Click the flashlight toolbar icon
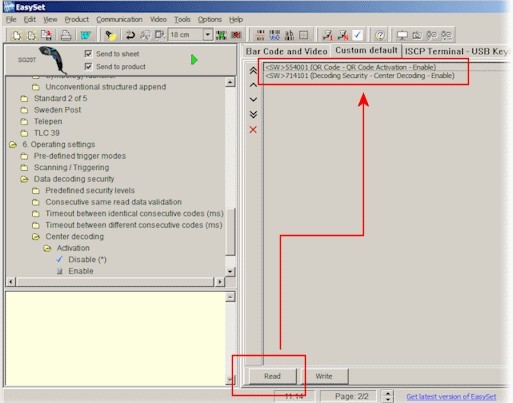 110,35
